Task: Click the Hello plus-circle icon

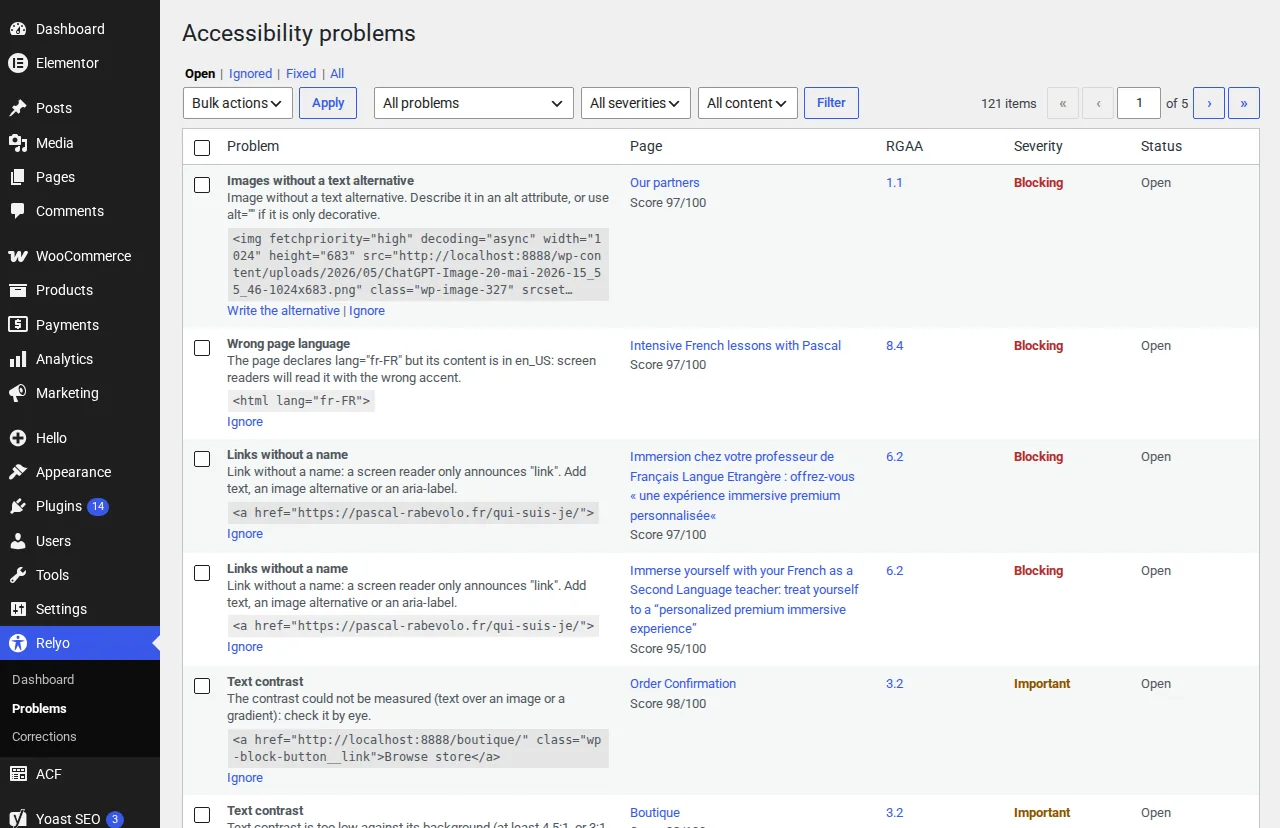Action: click(18, 438)
